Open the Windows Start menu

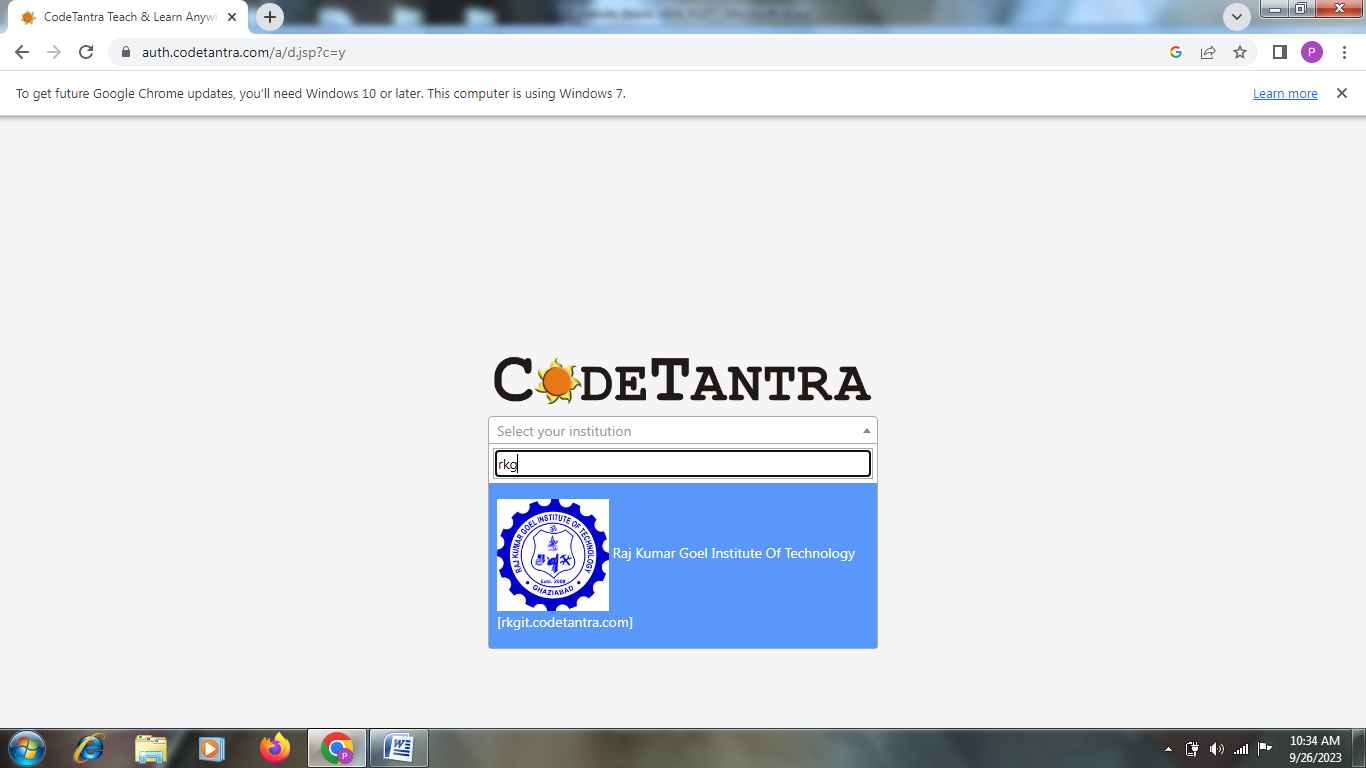[26, 748]
